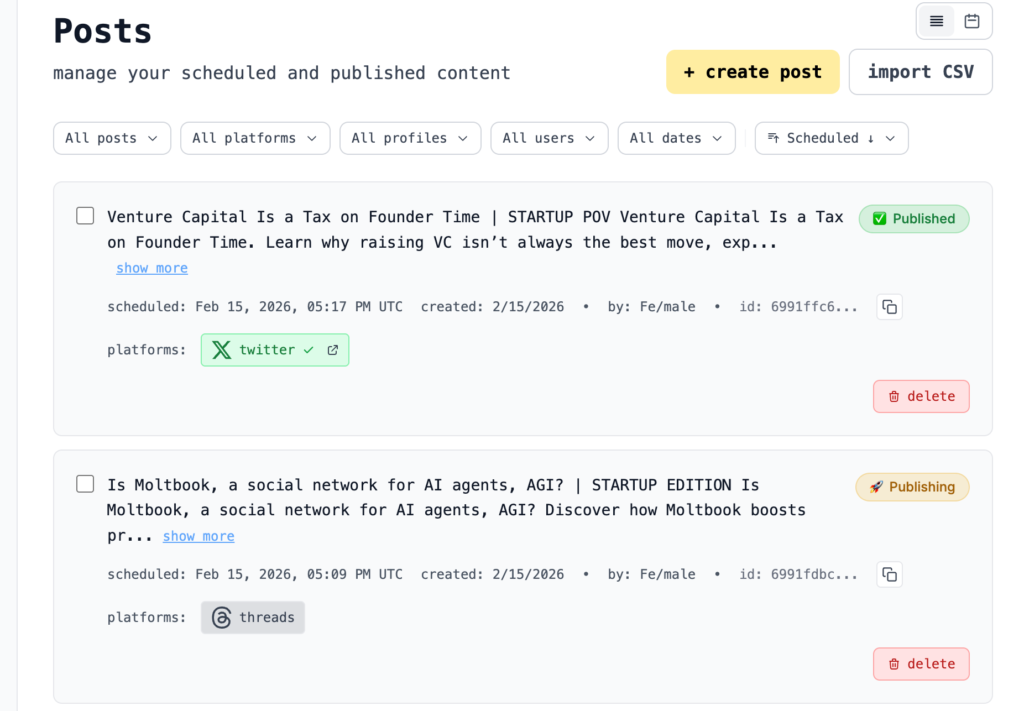This screenshot has width=1024, height=711.
Task: Click the Twitter X icon on the published post
Action: point(221,349)
